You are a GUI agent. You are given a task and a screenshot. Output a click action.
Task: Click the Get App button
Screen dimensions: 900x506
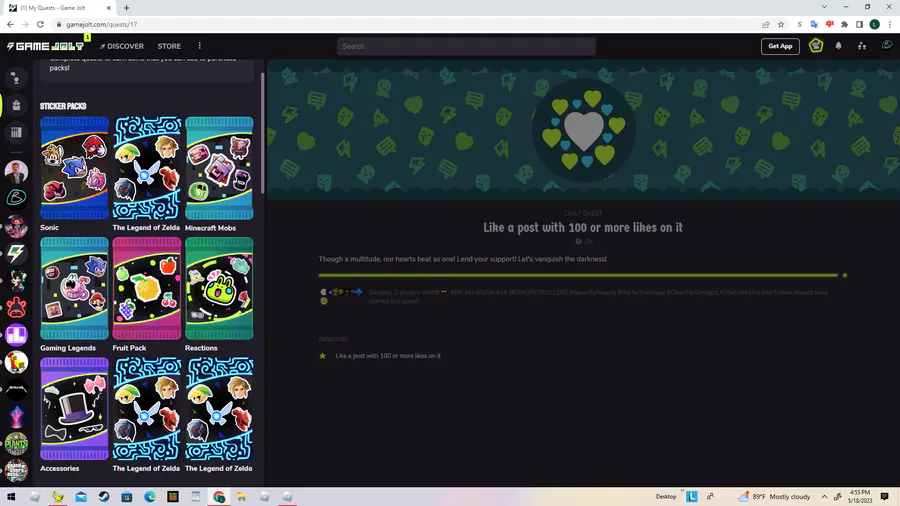pos(780,46)
